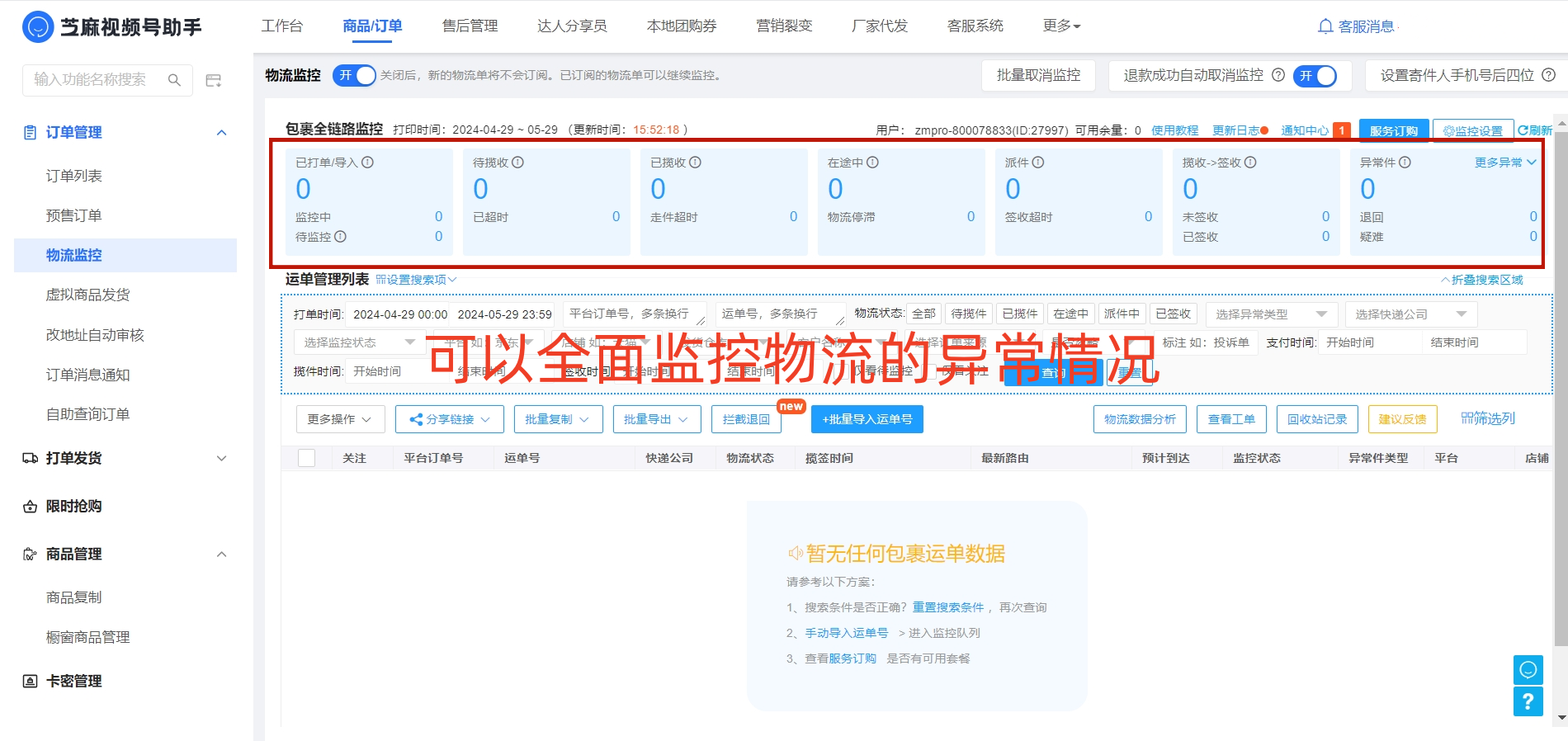This screenshot has height=741, width=1568.
Task: Click +批量导入运单号 button
Action: [867, 419]
